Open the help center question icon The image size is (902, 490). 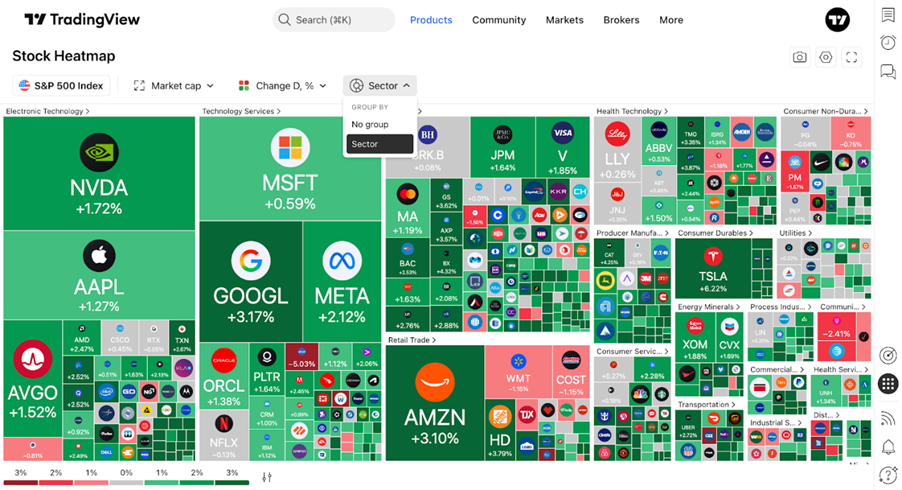point(888,475)
